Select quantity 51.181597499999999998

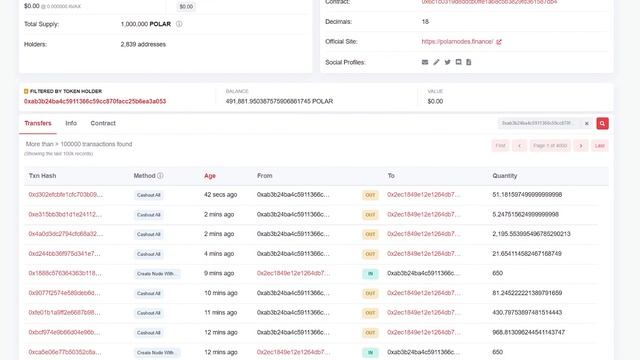tap(527, 195)
